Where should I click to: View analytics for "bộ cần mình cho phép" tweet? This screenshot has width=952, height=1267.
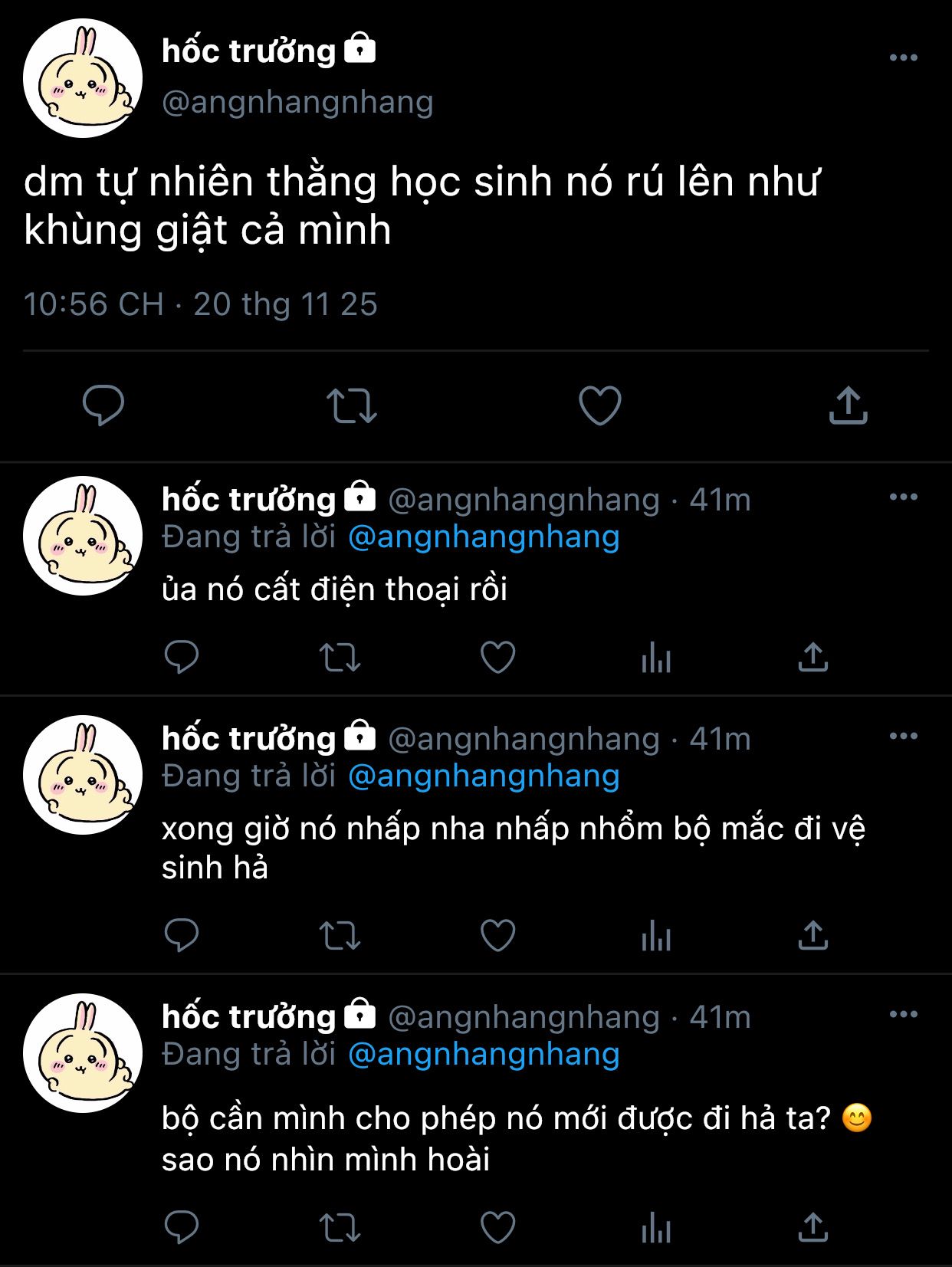tap(656, 1228)
